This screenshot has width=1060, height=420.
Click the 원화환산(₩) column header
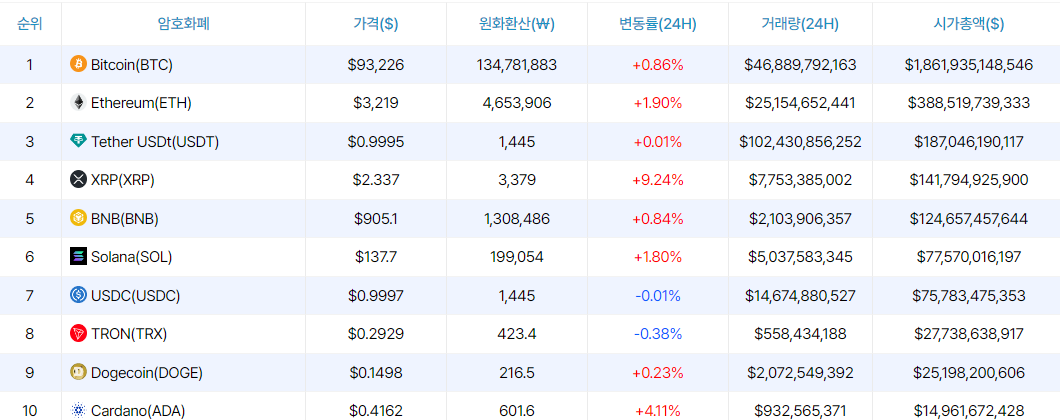pos(516,23)
